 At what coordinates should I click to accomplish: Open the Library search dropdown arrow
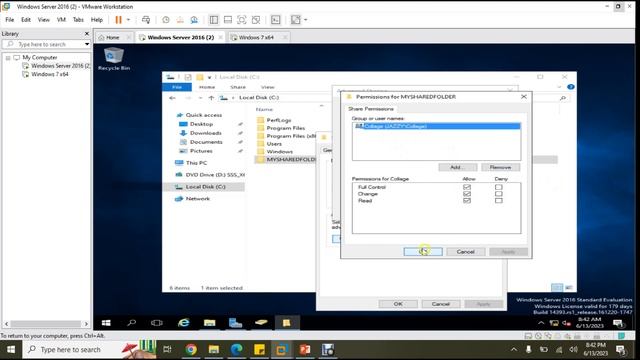click(x=87, y=44)
